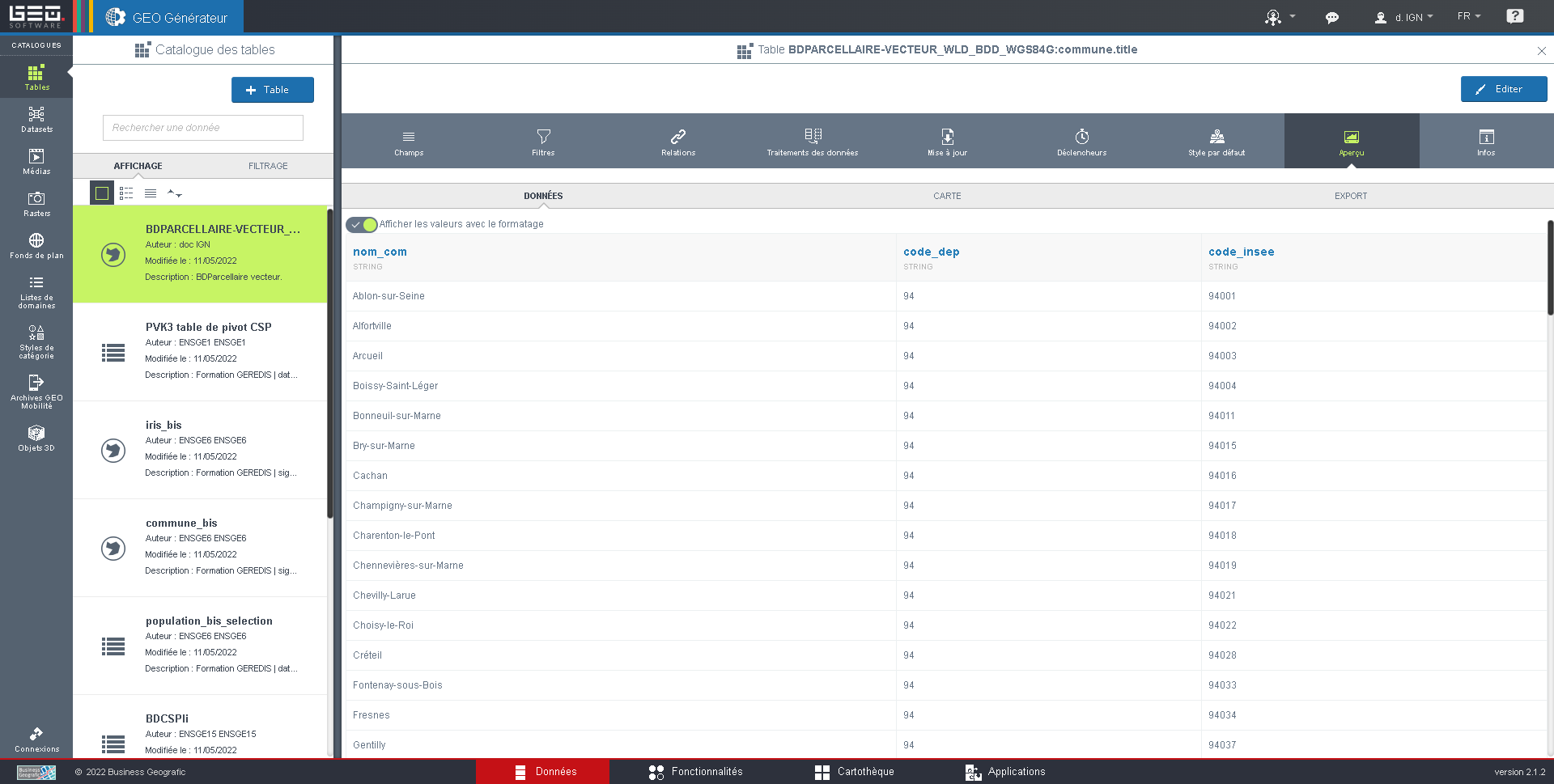1554x784 pixels.
Task: Open the Mise à jour panel
Action: click(947, 142)
